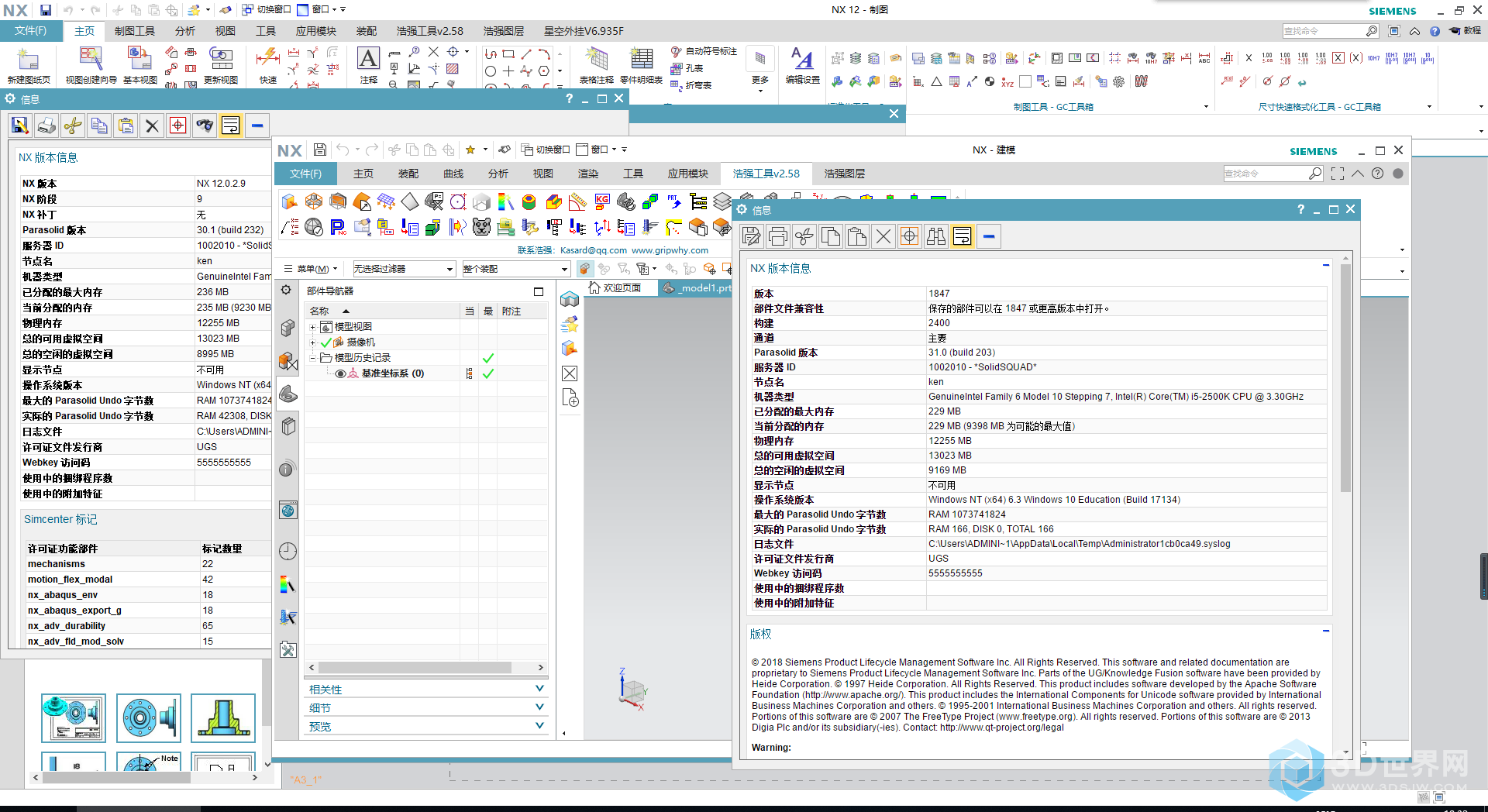
Task: Open the History clock tab in the resource bar
Action: [x=288, y=551]
